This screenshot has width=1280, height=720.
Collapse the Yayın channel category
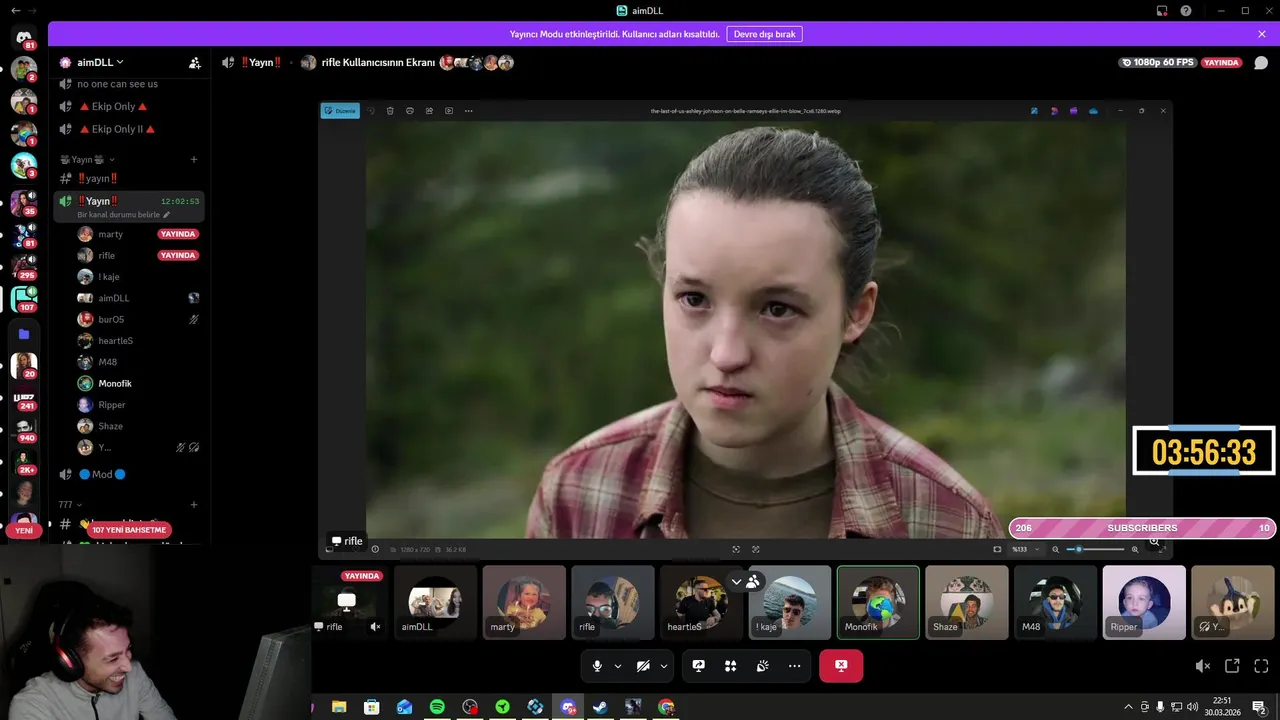(x=86, y=159)
